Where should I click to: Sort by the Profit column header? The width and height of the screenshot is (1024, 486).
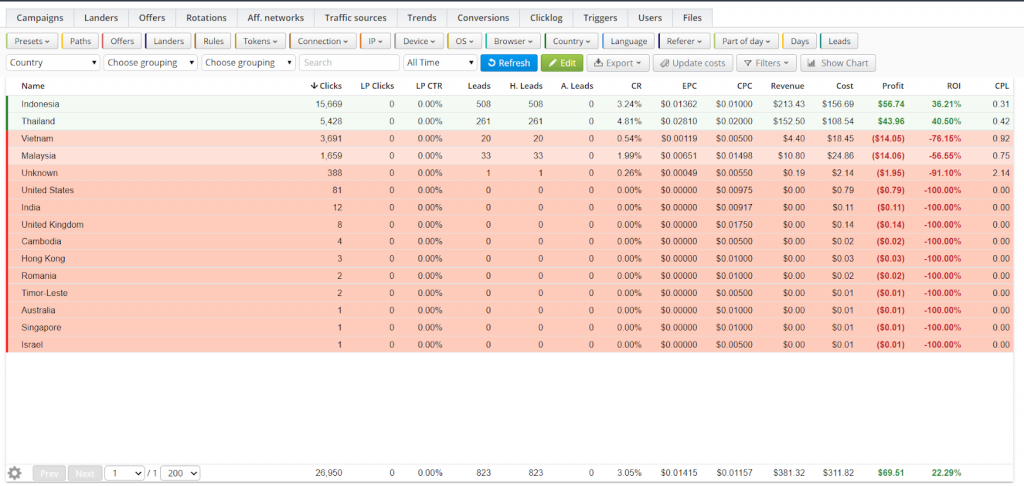(893, 86)
